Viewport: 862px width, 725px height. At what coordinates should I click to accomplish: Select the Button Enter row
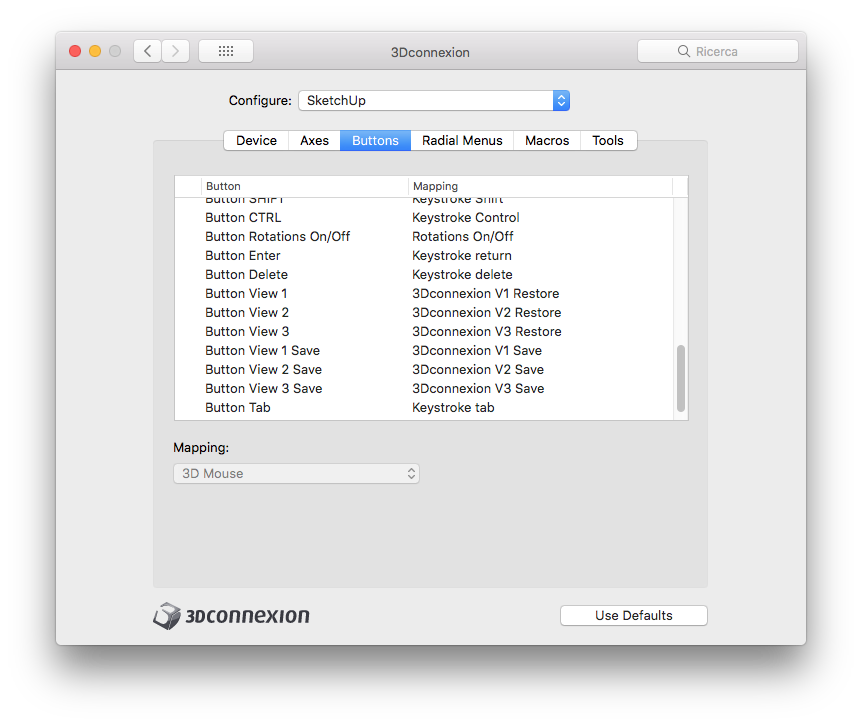[424, 256]
